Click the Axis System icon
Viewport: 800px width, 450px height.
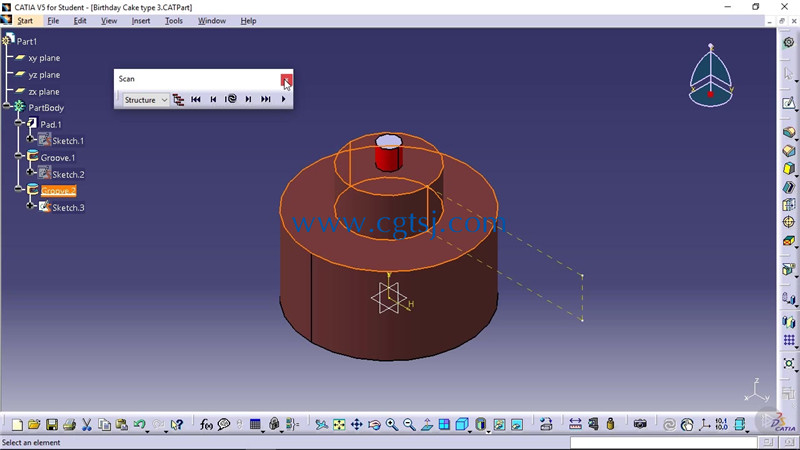[705, 424]
